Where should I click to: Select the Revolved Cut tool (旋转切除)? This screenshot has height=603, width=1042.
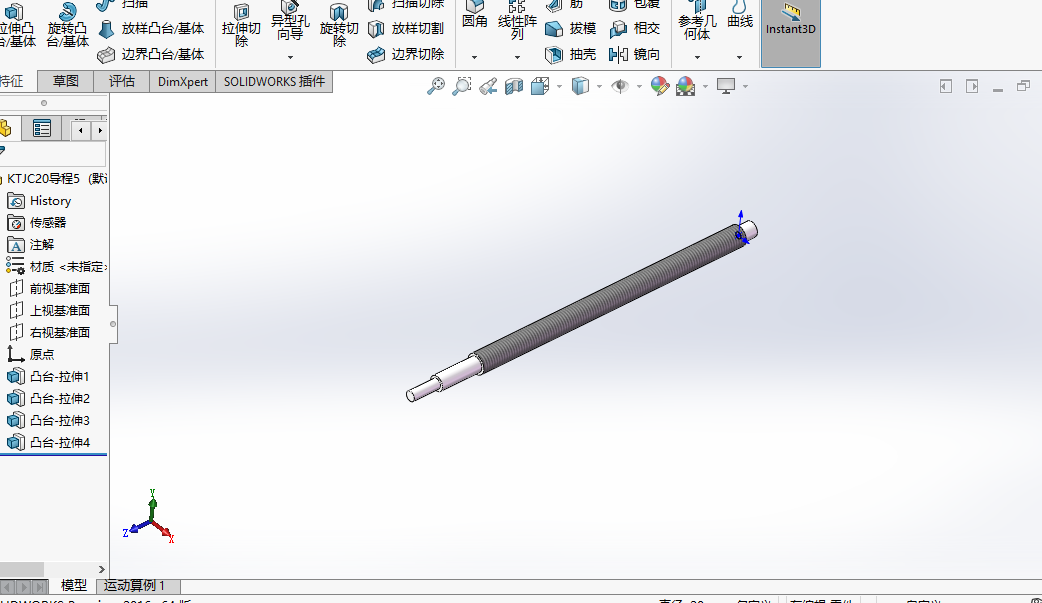(339, 25)
